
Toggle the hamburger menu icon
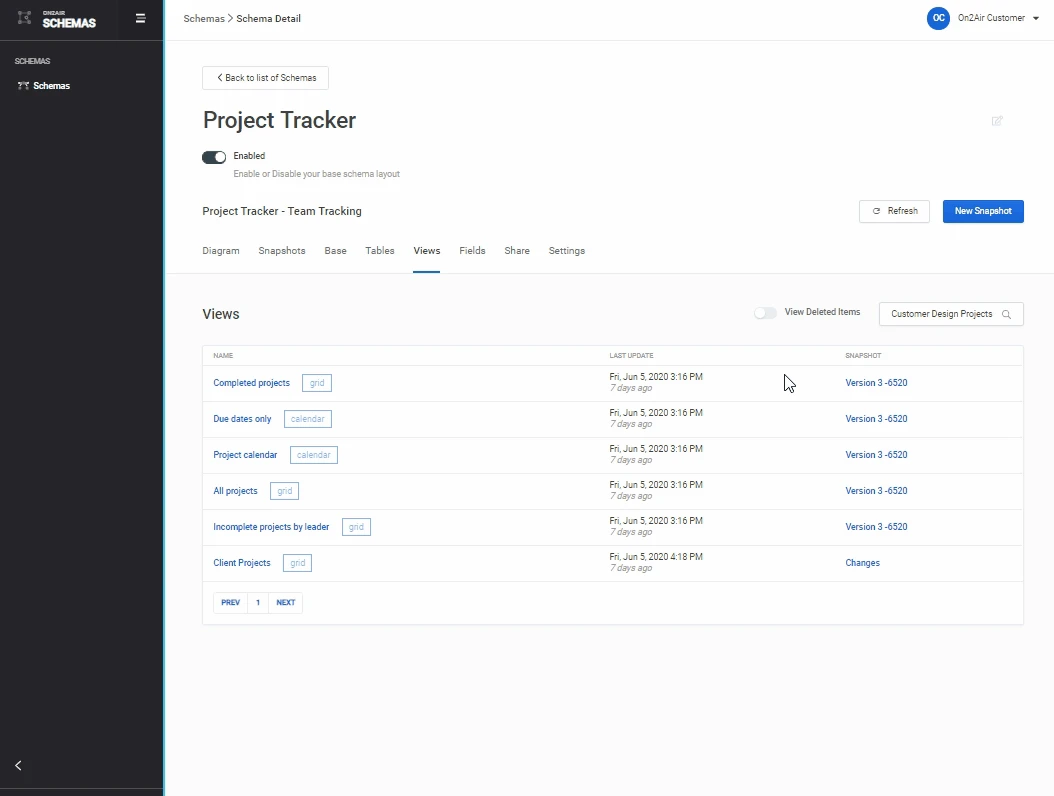(x=141, y=18)
